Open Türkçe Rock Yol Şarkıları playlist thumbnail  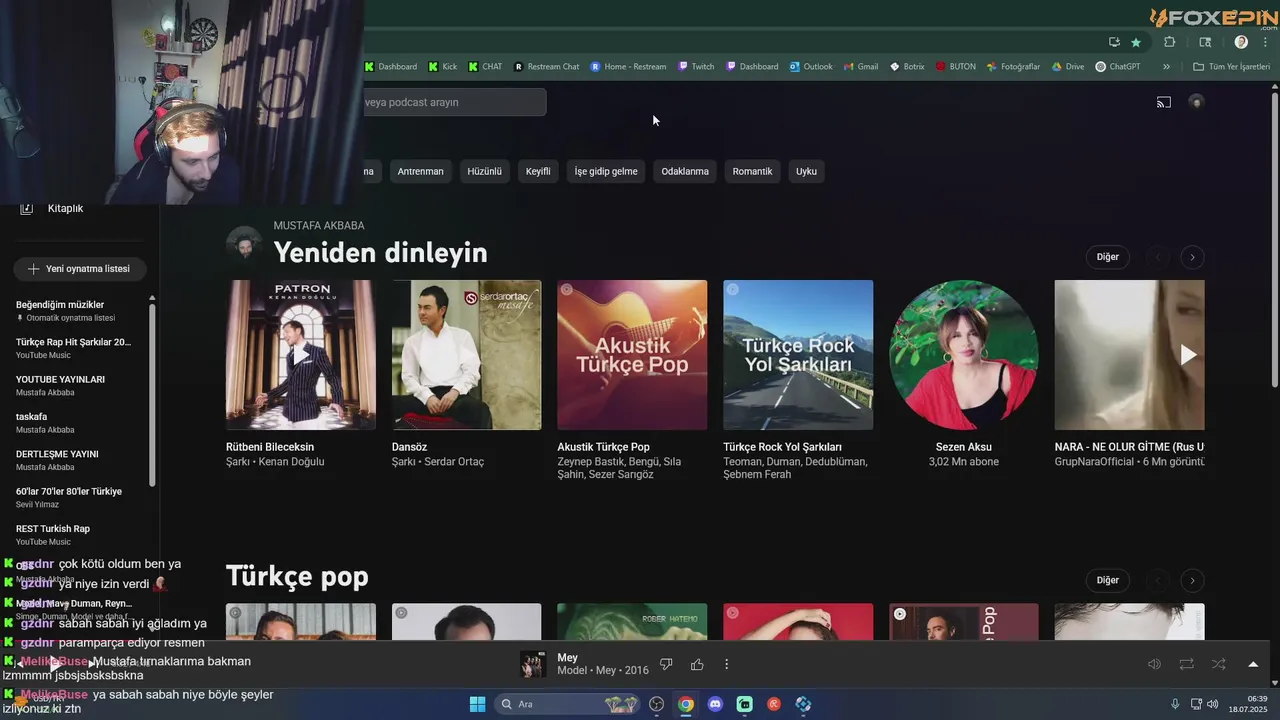(798, 355)
